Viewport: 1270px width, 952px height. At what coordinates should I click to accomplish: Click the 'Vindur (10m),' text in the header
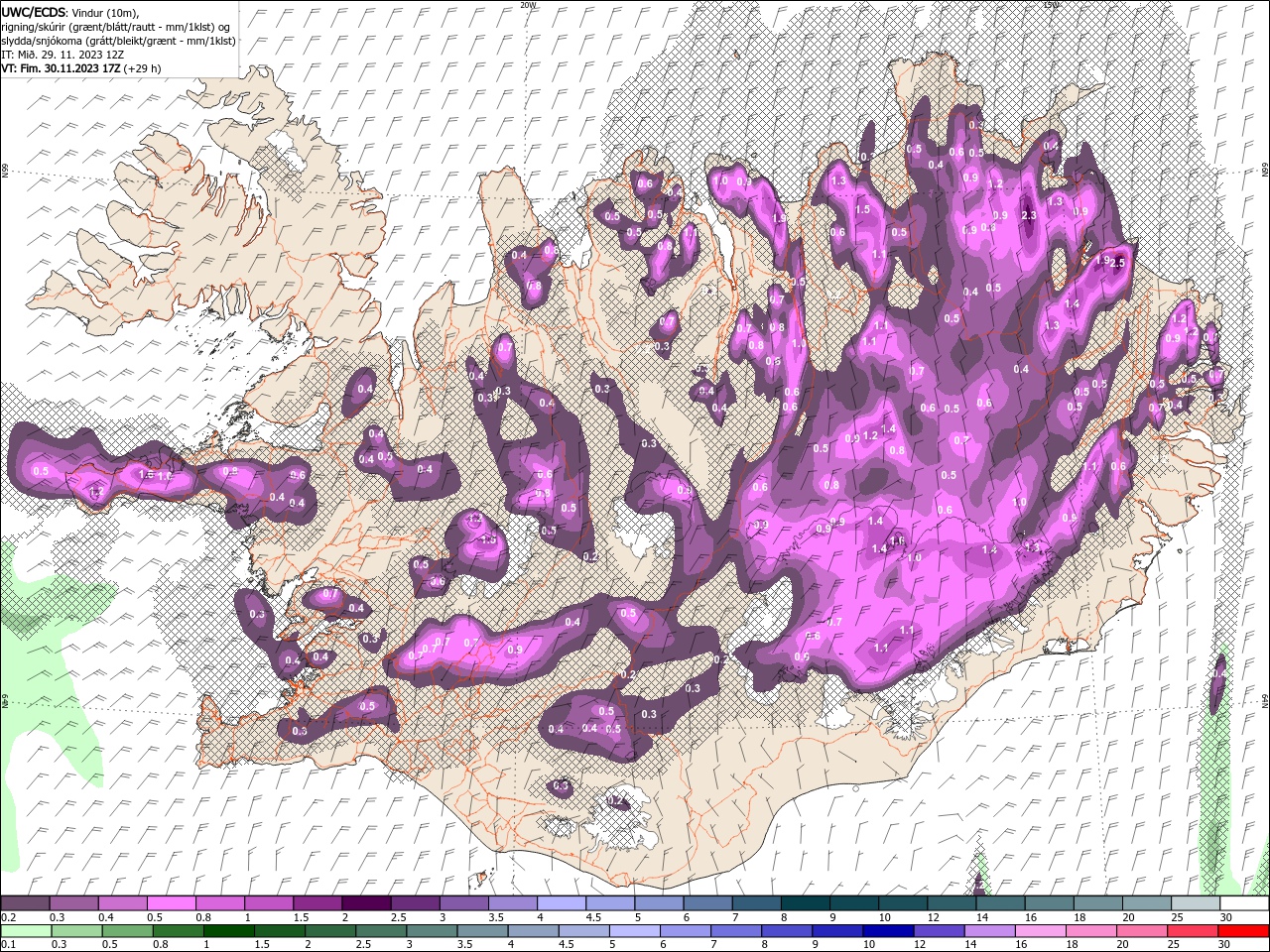click(x=106, y=12)
